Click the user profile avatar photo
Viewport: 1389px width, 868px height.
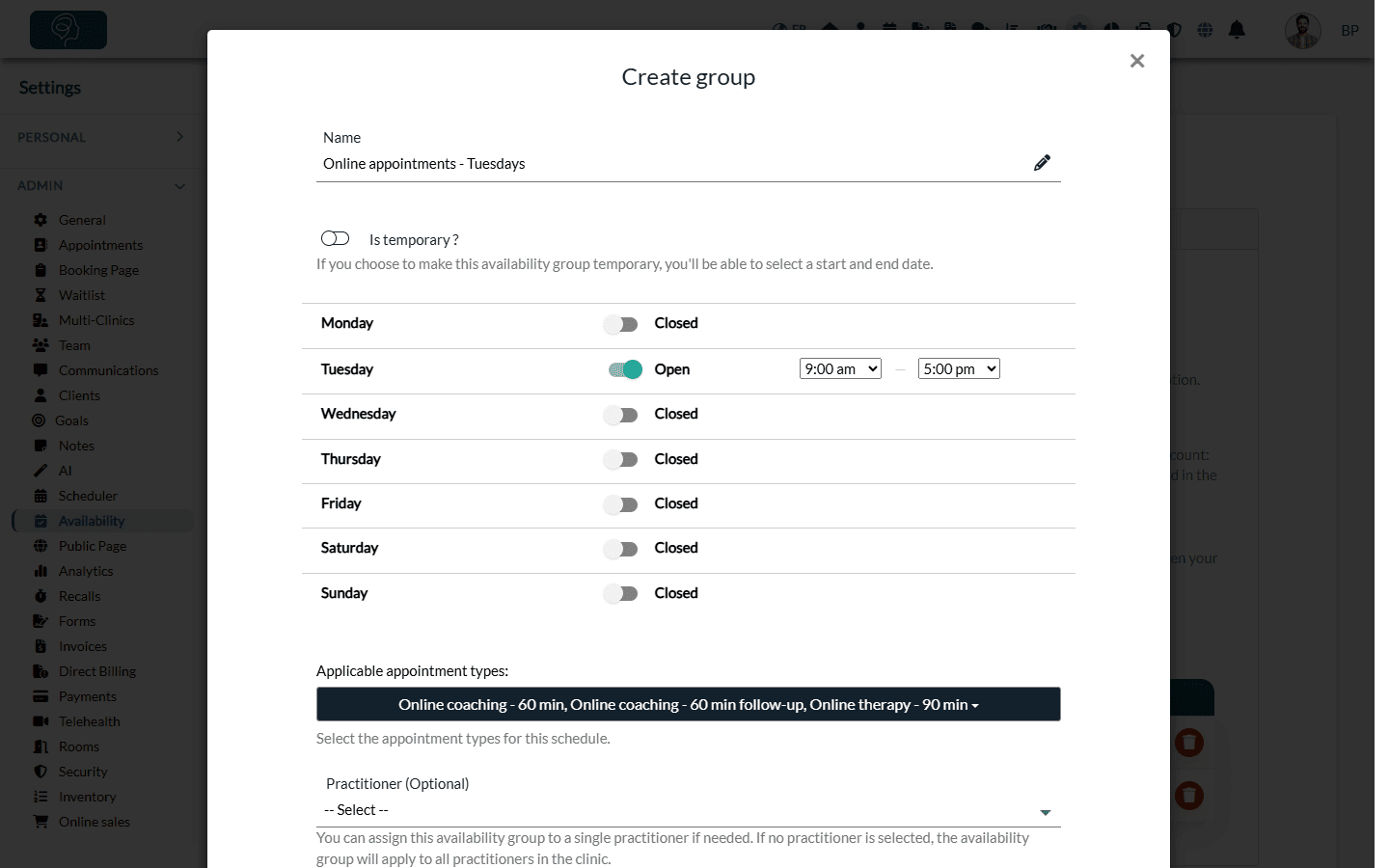1303,31
